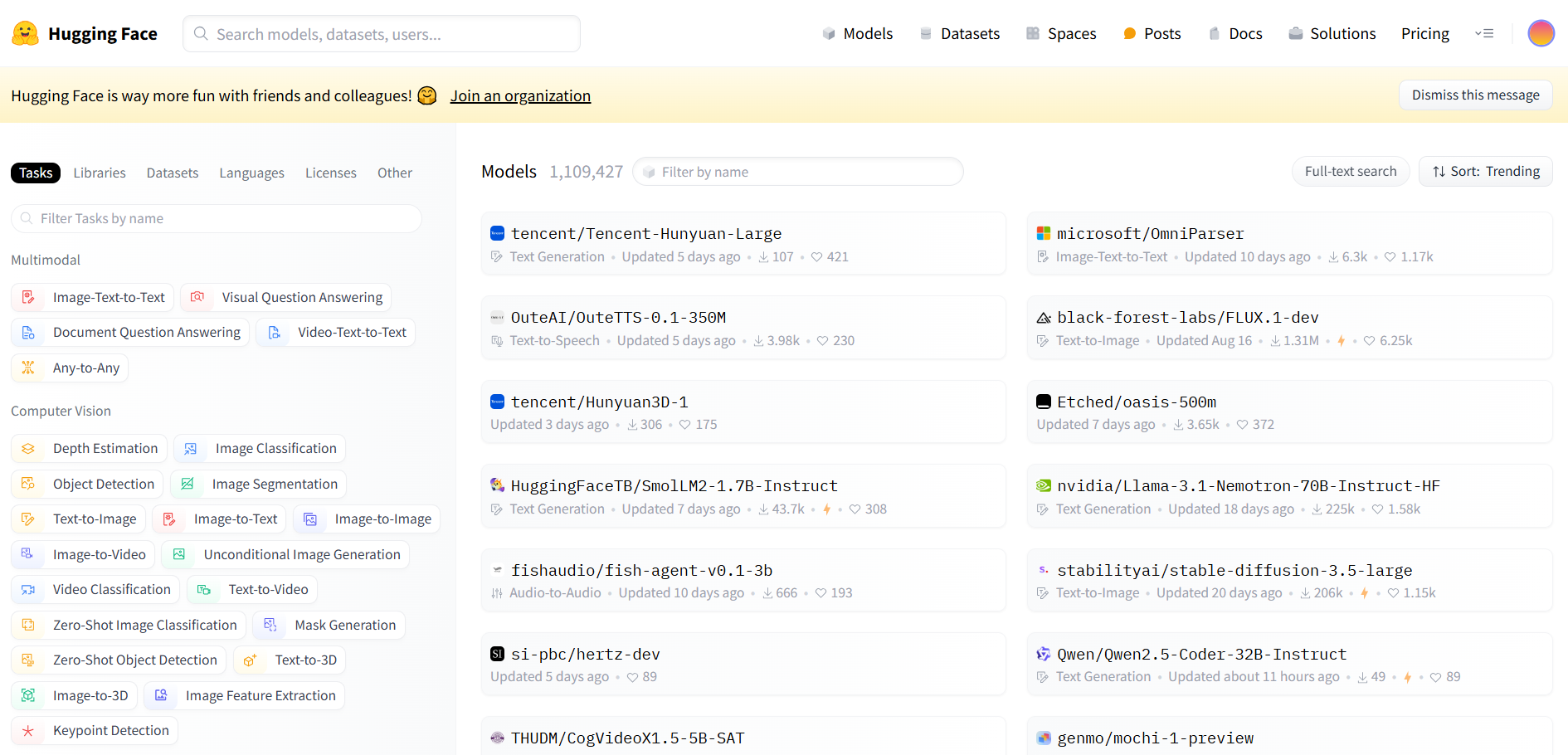This screenshot has height=755, width=1568.
Task: Click the Video-Text-to-Text task icon
Action: click(274, 333)
